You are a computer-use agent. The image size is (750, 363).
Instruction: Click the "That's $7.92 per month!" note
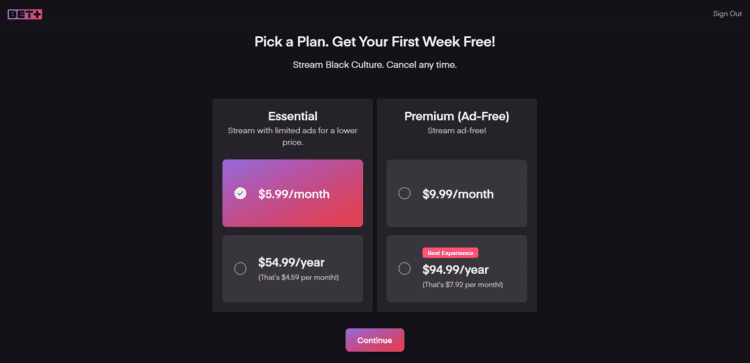463,285
